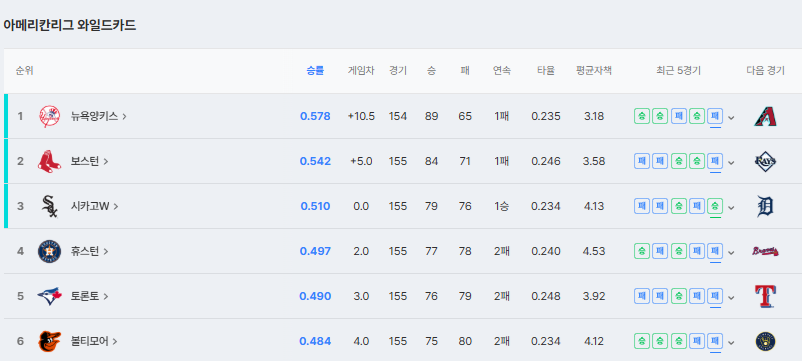This screenshot has height=361, width=802.
Task: Open the 토론토 team page link
Action: [90, 297]
